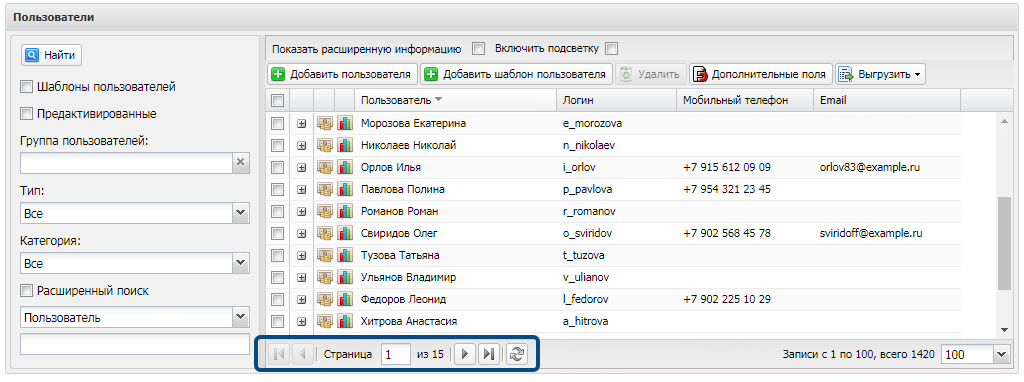1024x382 pixels.
Task: Select all rows via header checkbox
Action: [x=277, y=100]
